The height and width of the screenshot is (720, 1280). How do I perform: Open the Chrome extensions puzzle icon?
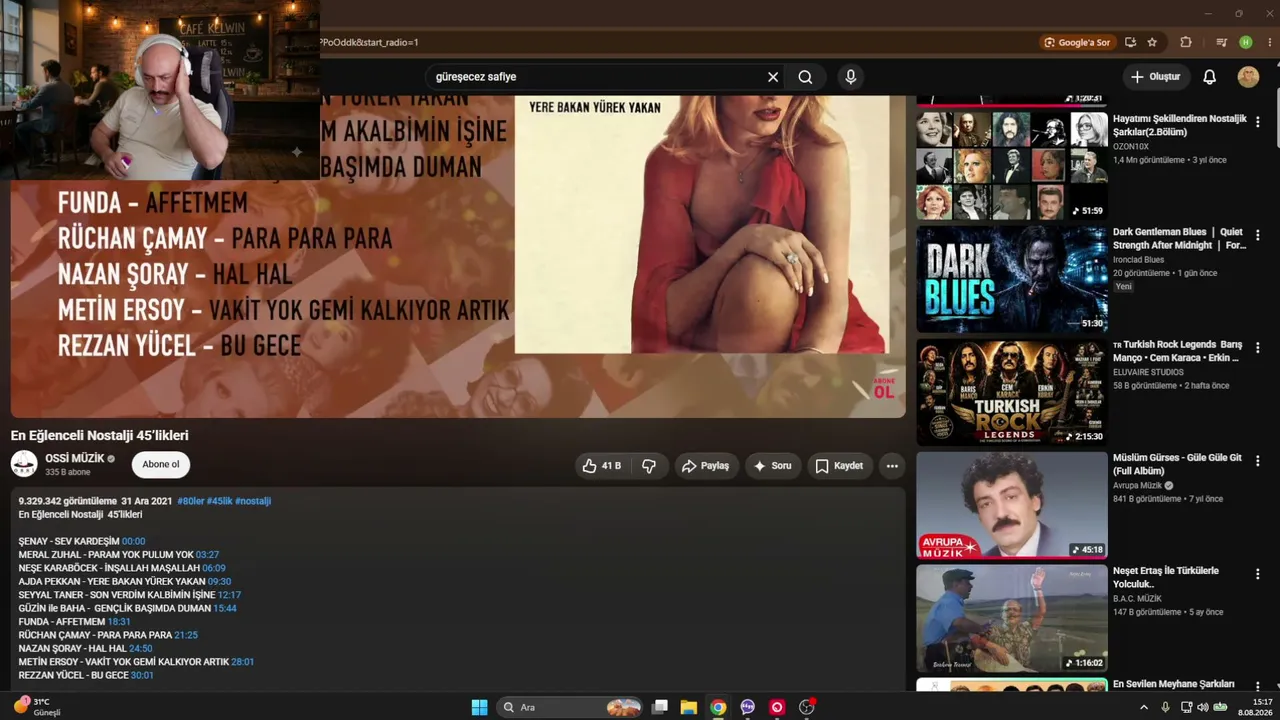1186,43
